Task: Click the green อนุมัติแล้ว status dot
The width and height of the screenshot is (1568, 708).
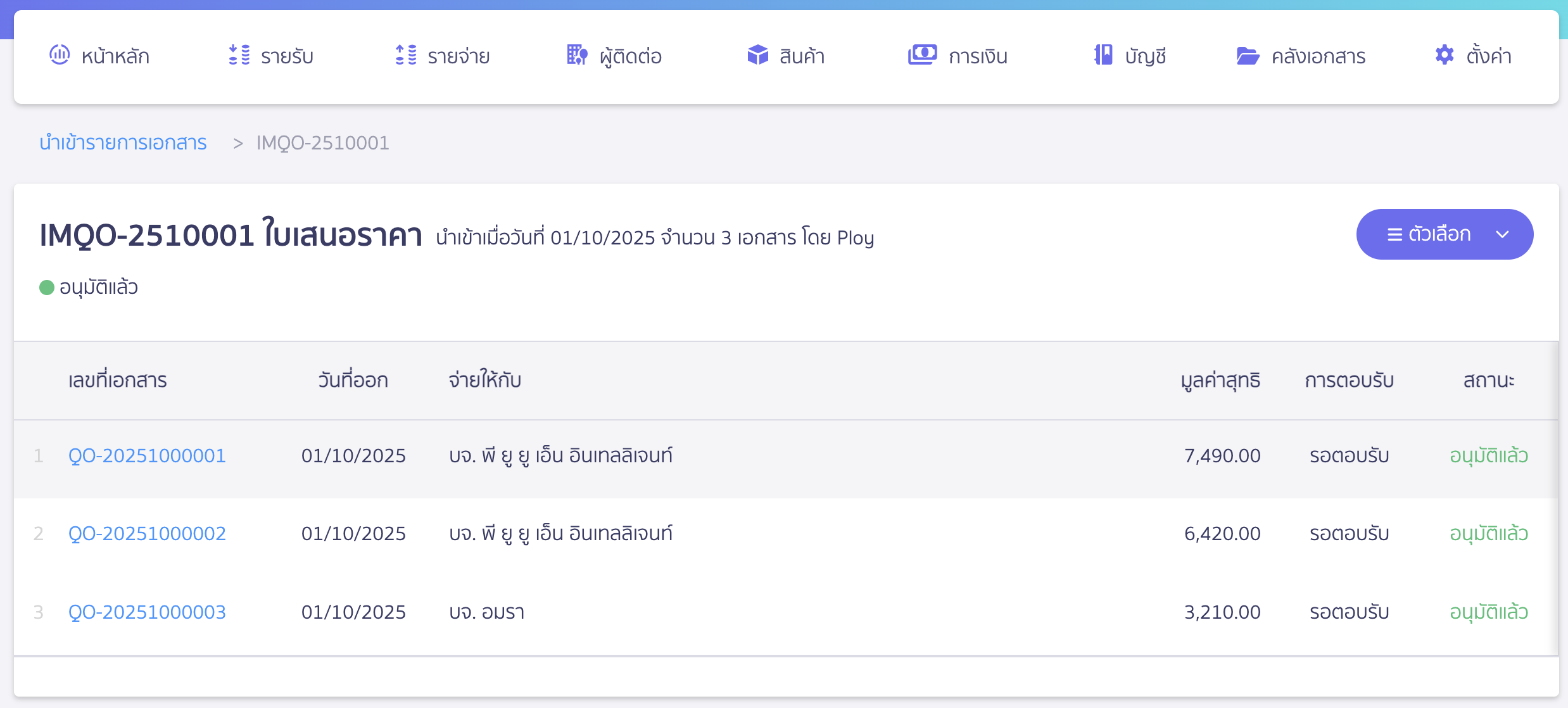Action: [x=46, y=287]
